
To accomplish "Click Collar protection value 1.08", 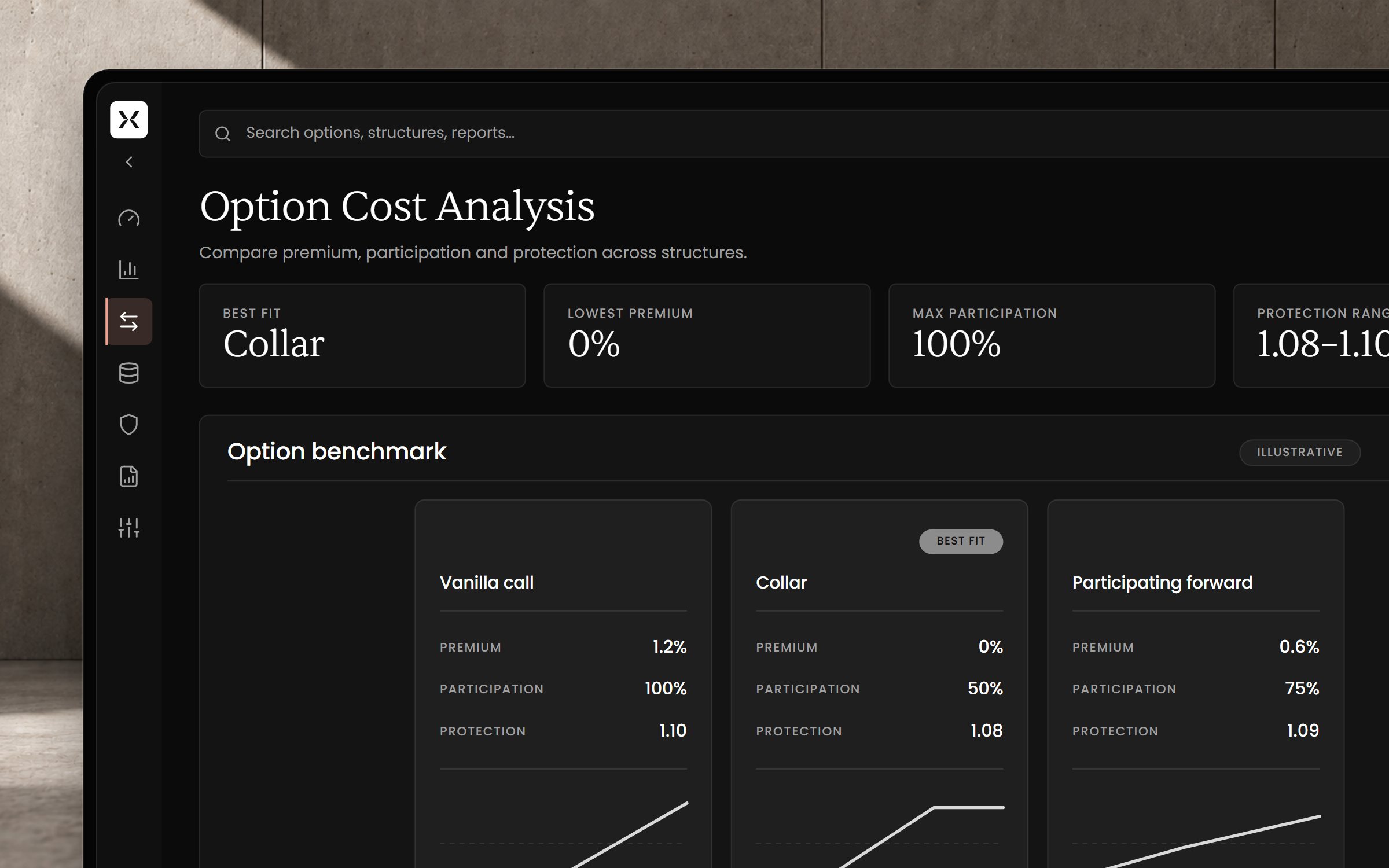I will pyautogui.click(x=987, y=730).
